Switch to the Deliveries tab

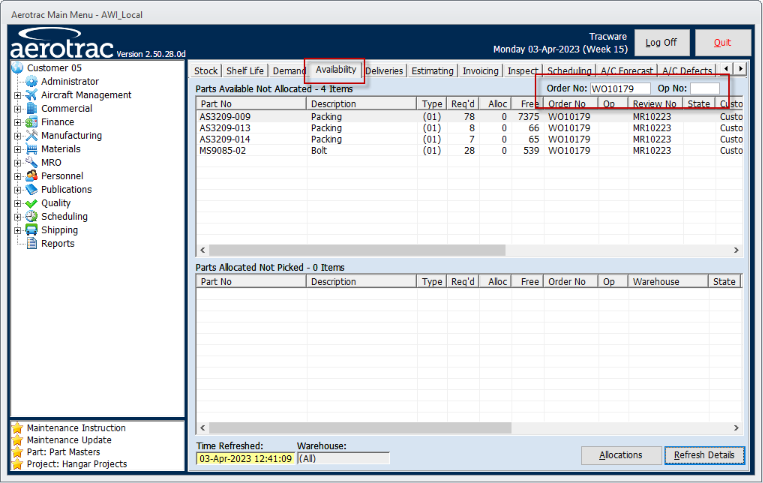tap(384, 71)
